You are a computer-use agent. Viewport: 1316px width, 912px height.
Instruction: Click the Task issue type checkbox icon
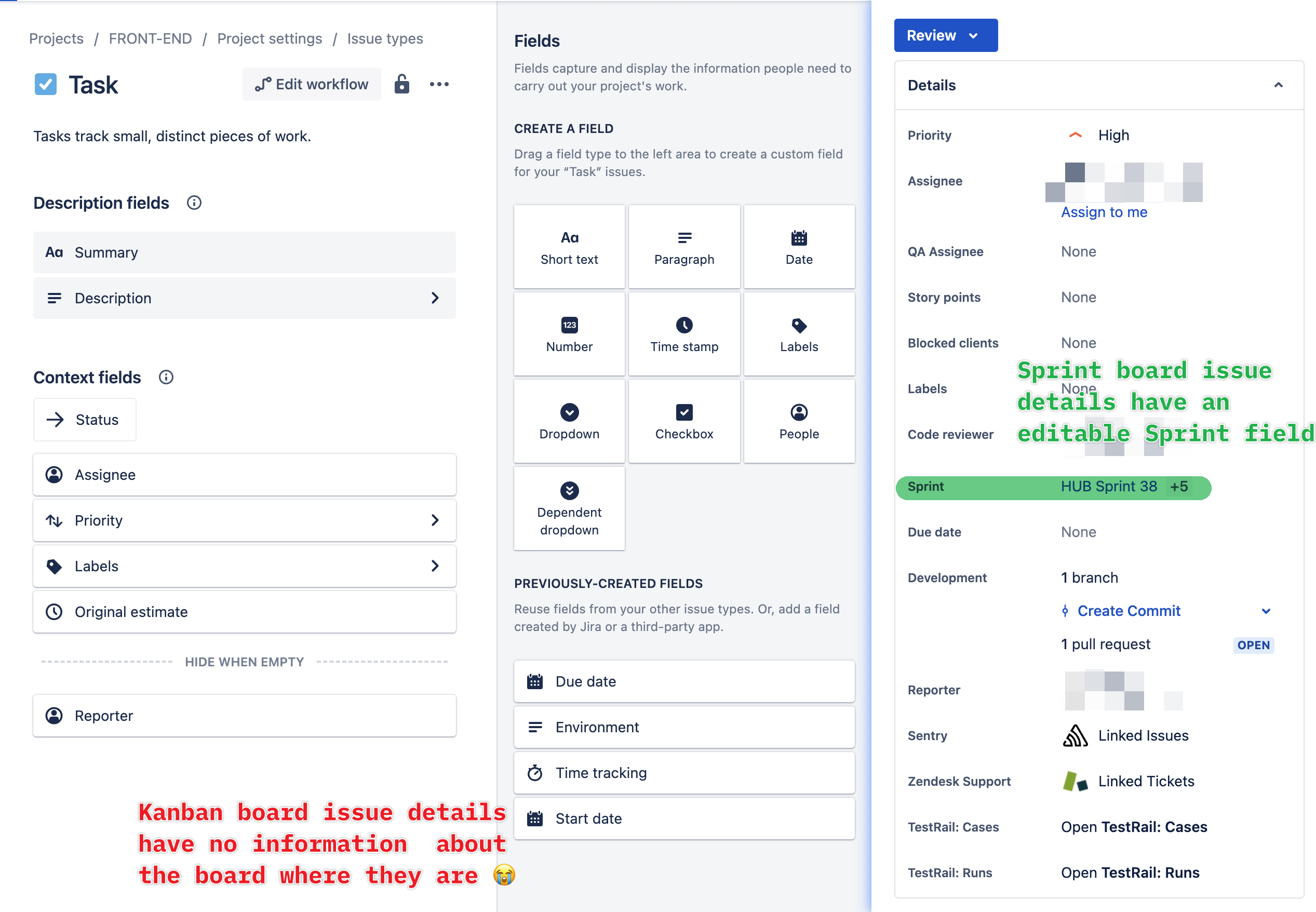[x=46, y=85]
